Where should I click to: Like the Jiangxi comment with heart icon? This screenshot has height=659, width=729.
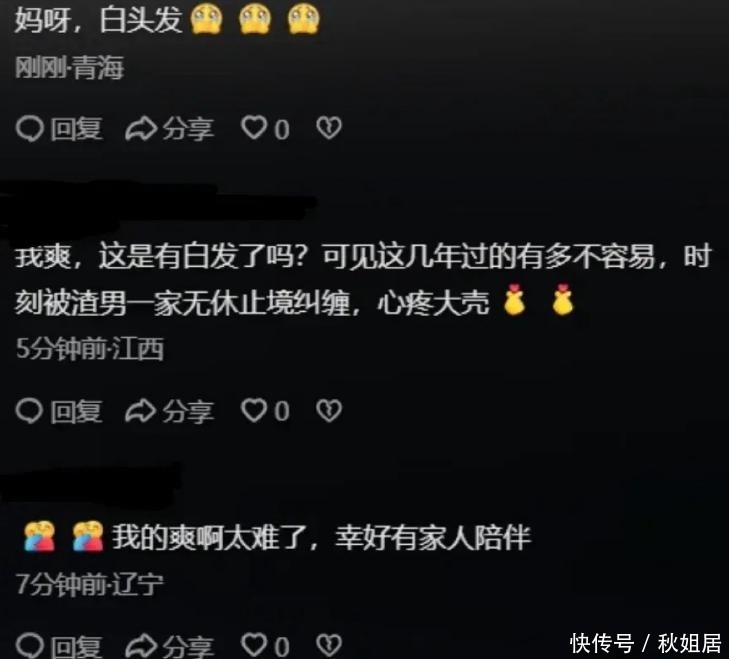[254, 410]
